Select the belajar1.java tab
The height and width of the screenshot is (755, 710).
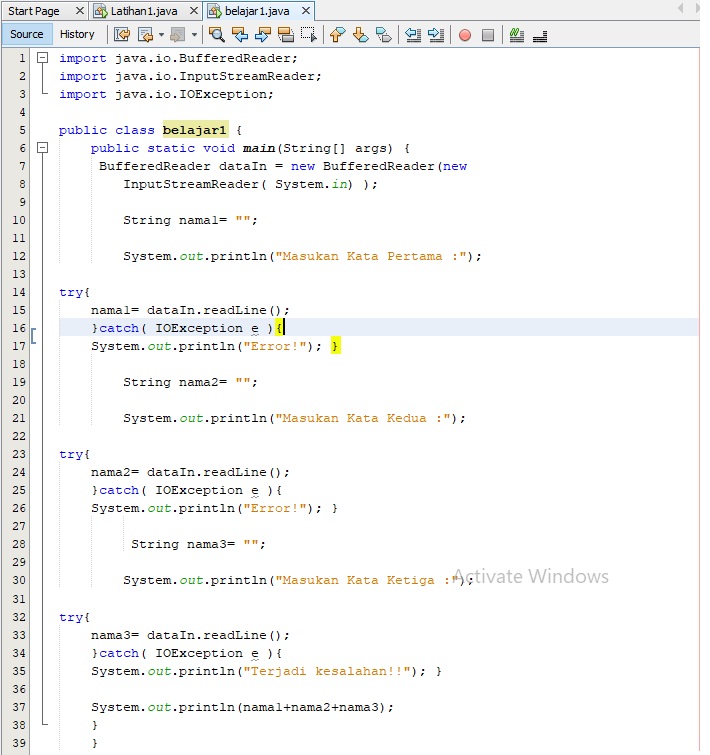point(257,11)
